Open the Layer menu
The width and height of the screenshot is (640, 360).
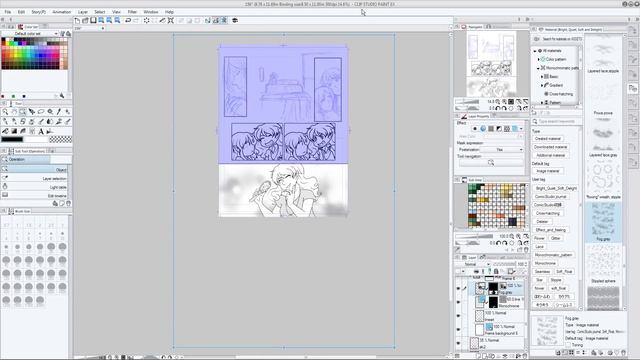[83, 12]
